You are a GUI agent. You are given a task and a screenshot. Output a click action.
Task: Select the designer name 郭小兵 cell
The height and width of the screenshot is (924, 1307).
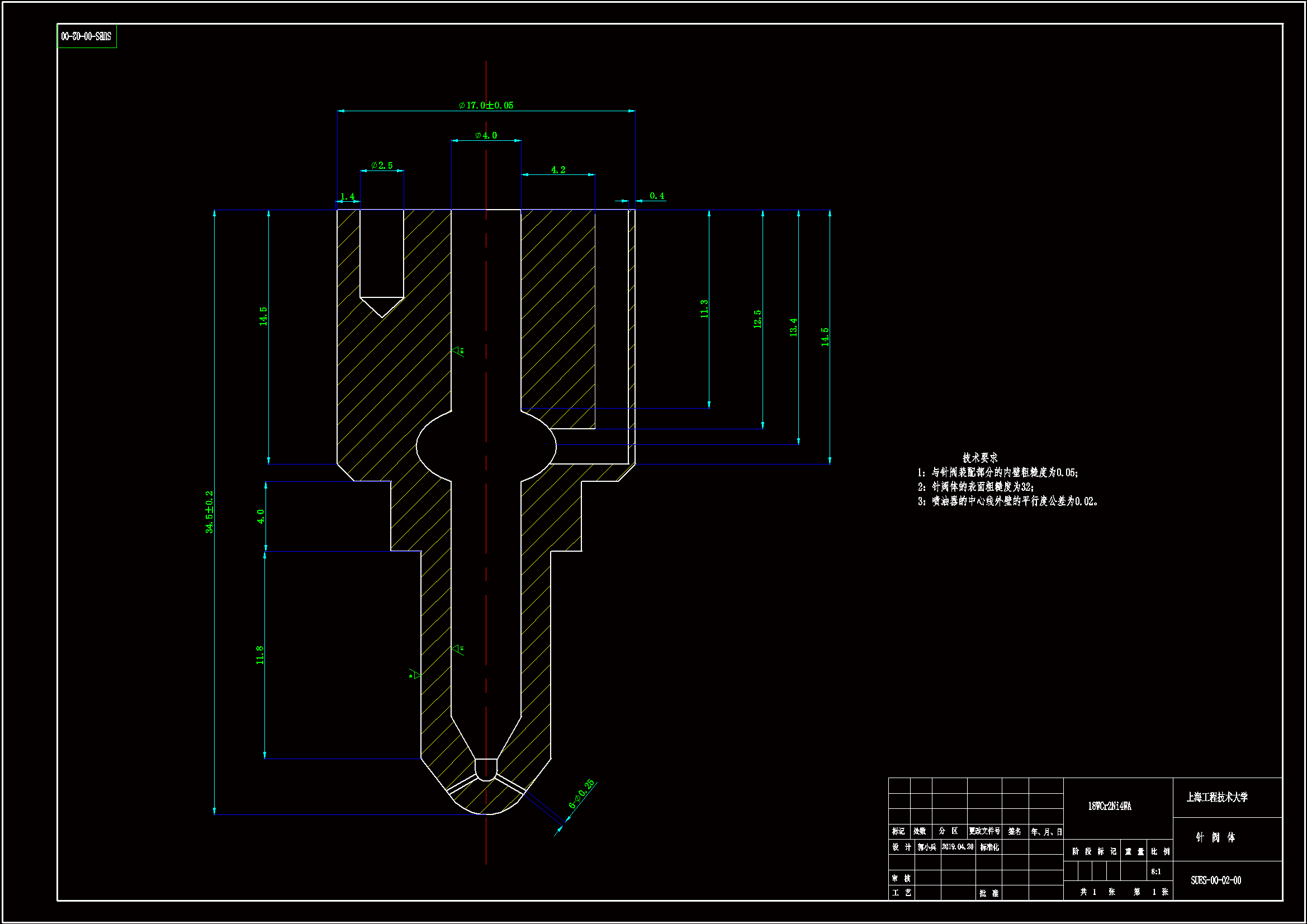point(927,847)
